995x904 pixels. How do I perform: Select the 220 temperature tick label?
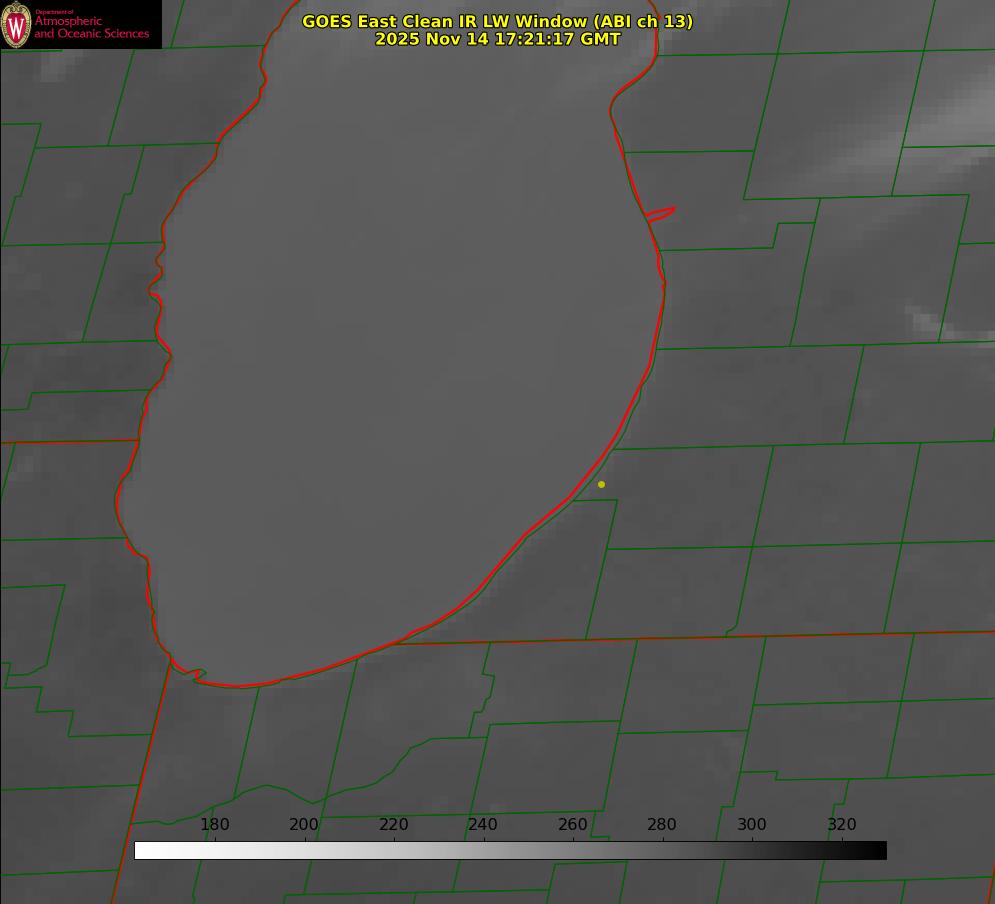click(394, 825)
